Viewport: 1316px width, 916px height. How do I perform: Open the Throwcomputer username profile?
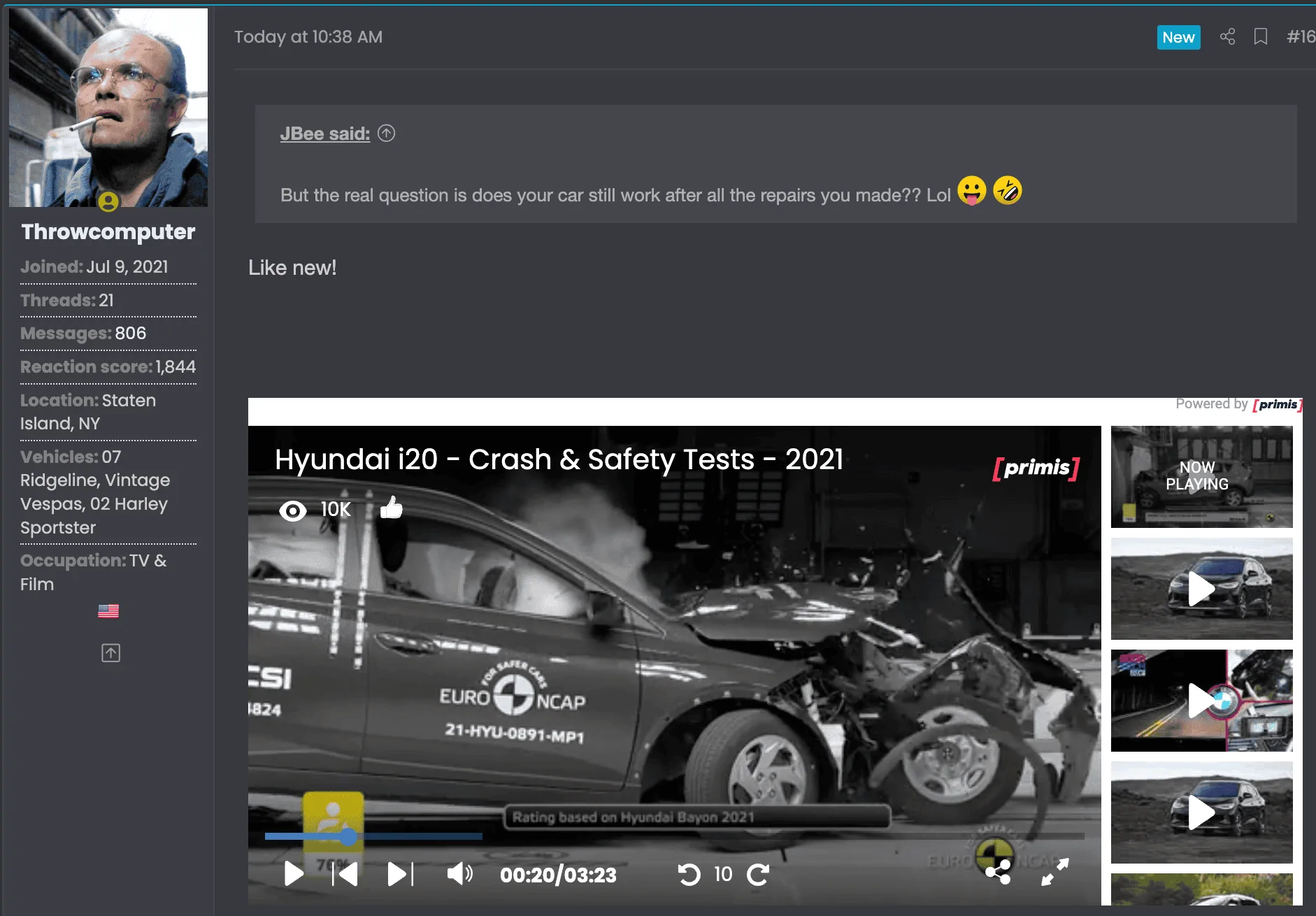pyautogui.click(x=108, y=231)
